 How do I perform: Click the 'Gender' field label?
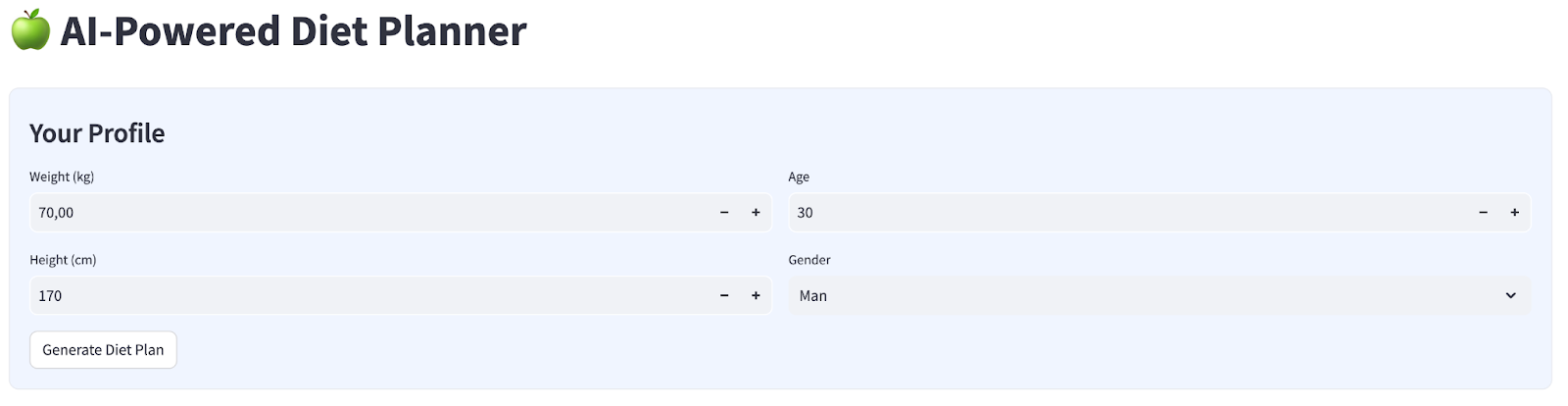tap(809, 260)
